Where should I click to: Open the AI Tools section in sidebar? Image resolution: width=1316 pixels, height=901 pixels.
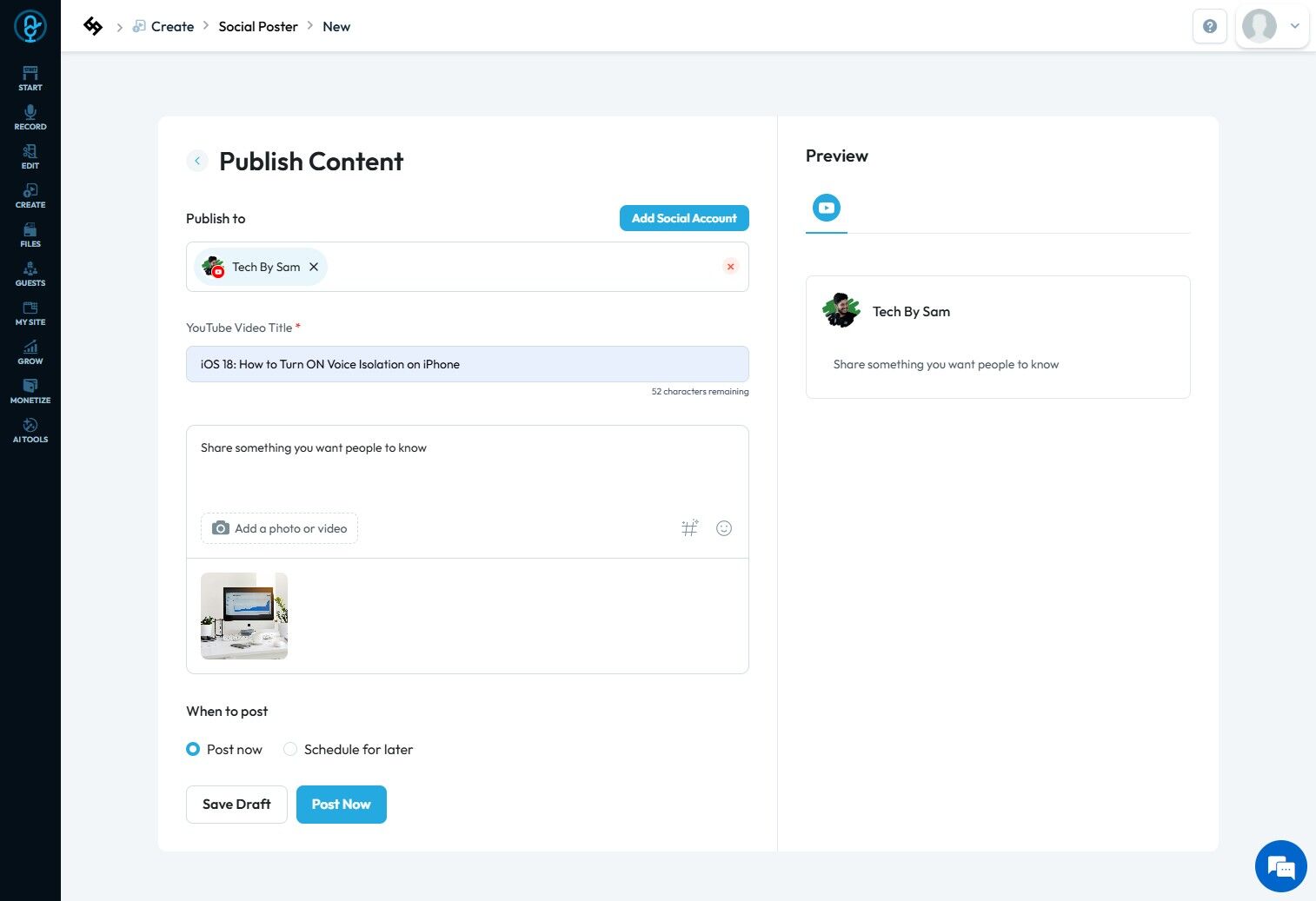30,429
